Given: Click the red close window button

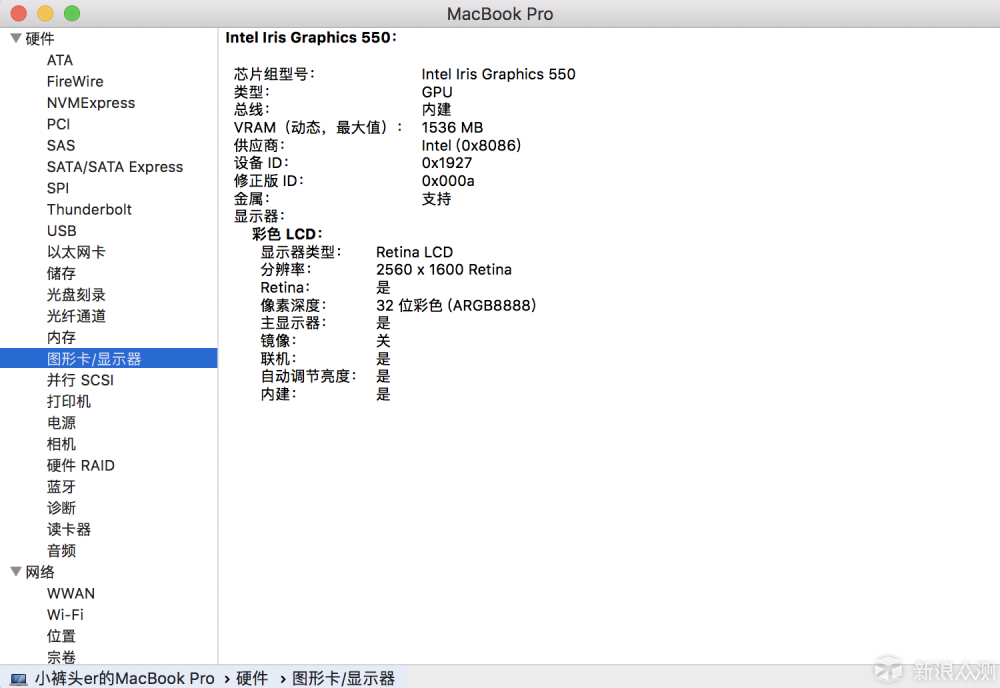Looking at the screenshot, I should click(19, 13).
